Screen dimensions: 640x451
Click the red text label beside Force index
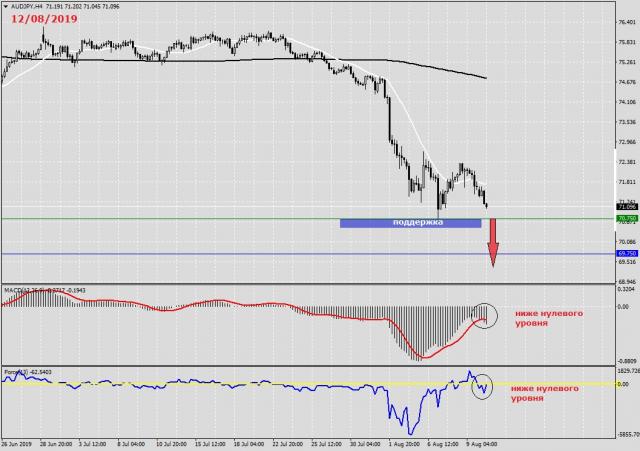click(x=545, y=392)
